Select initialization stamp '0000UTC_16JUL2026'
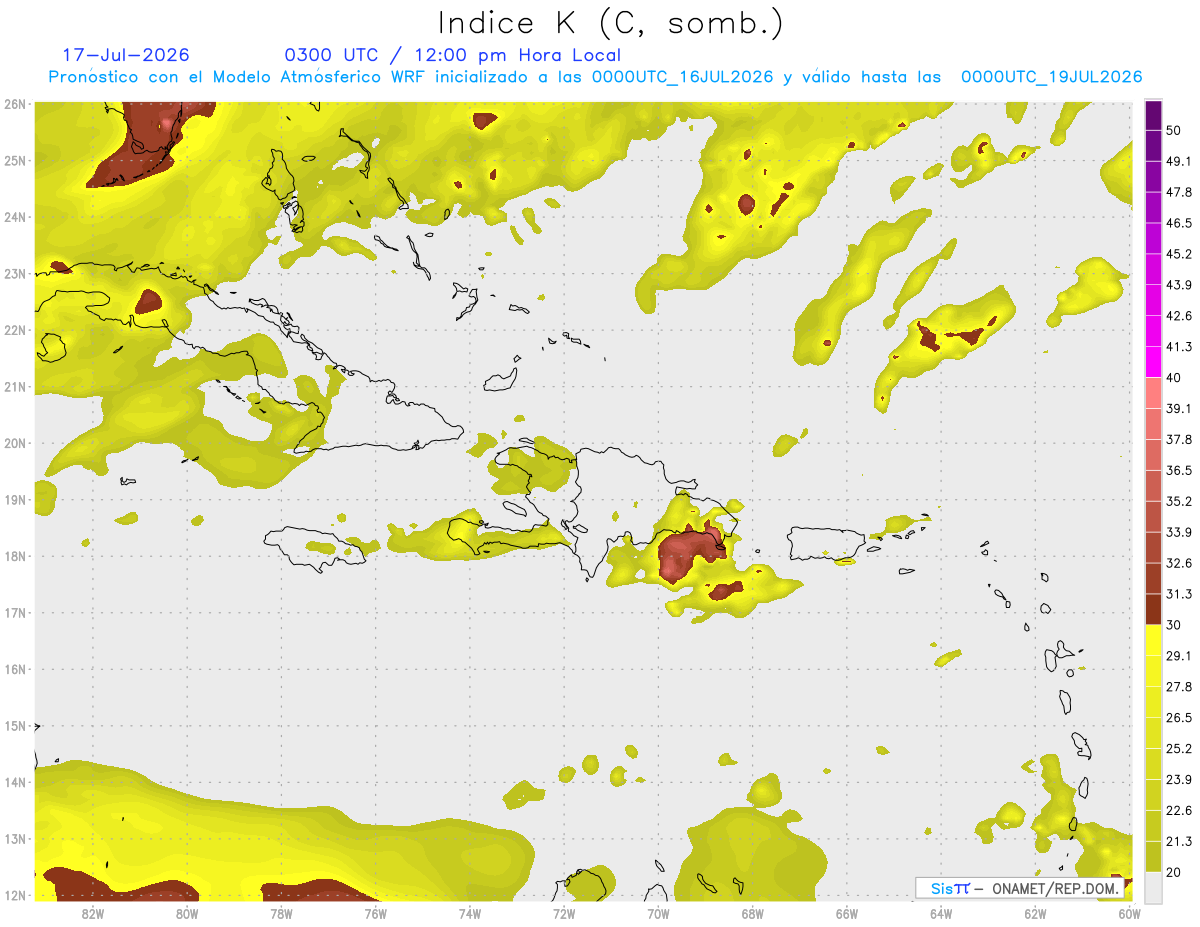The width and height of the screenshot is (1200, 927). [682, 77]
